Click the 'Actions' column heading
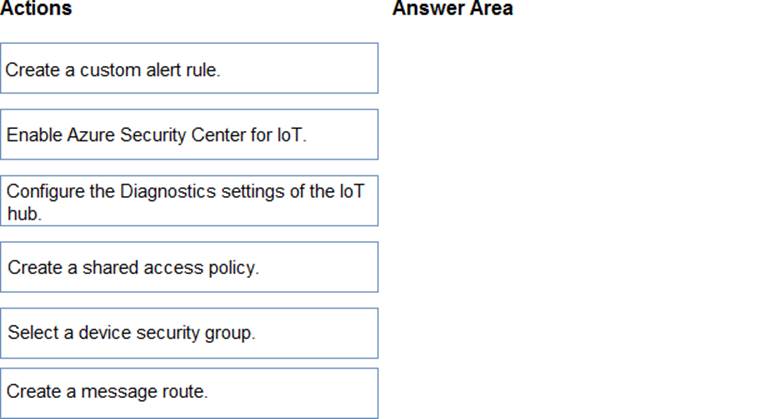Image resolution: width=771 pixels, height=419 pixels. pos(37,9)
